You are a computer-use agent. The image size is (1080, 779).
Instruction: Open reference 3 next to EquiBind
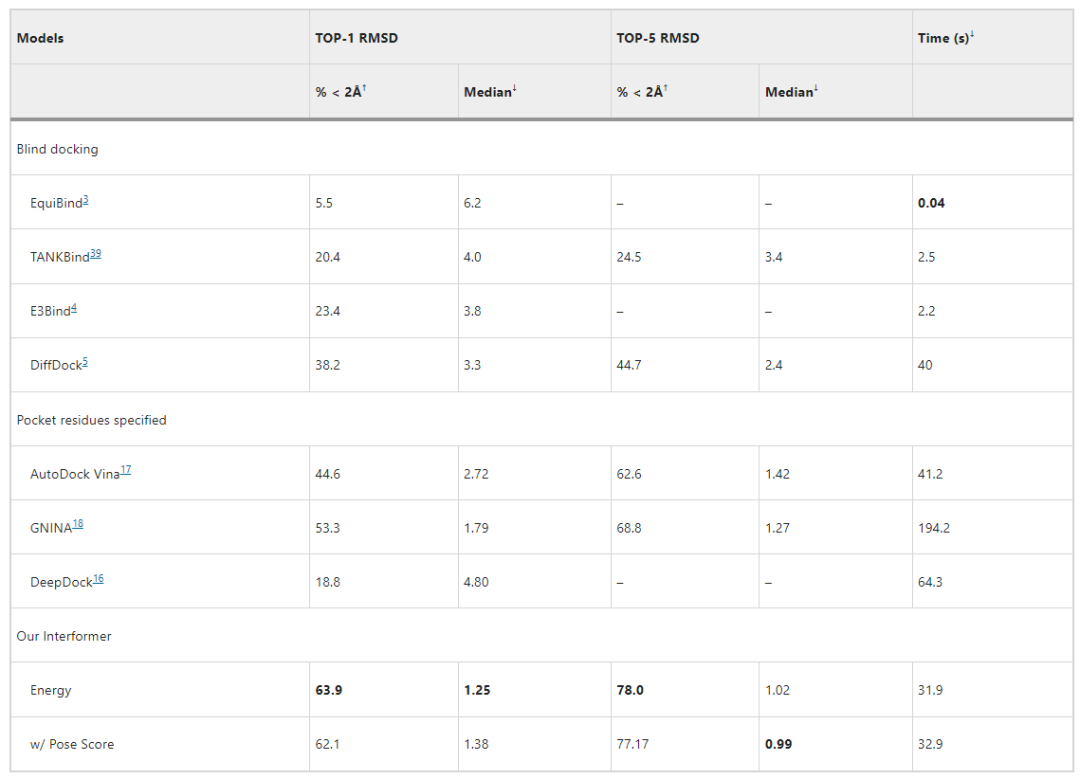(x=86, y=200)
